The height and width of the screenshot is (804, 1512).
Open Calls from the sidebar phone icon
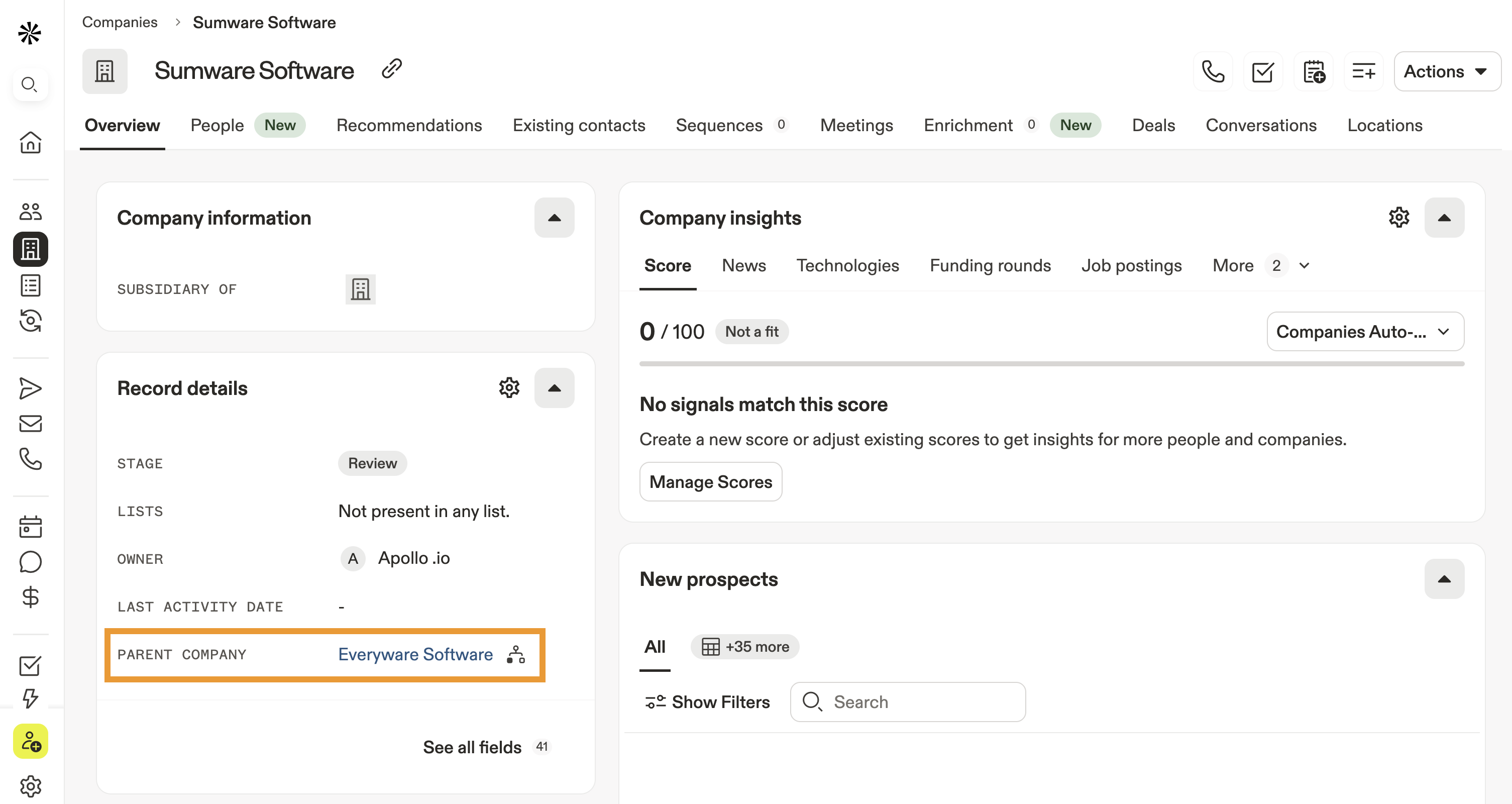coord(31,459)
